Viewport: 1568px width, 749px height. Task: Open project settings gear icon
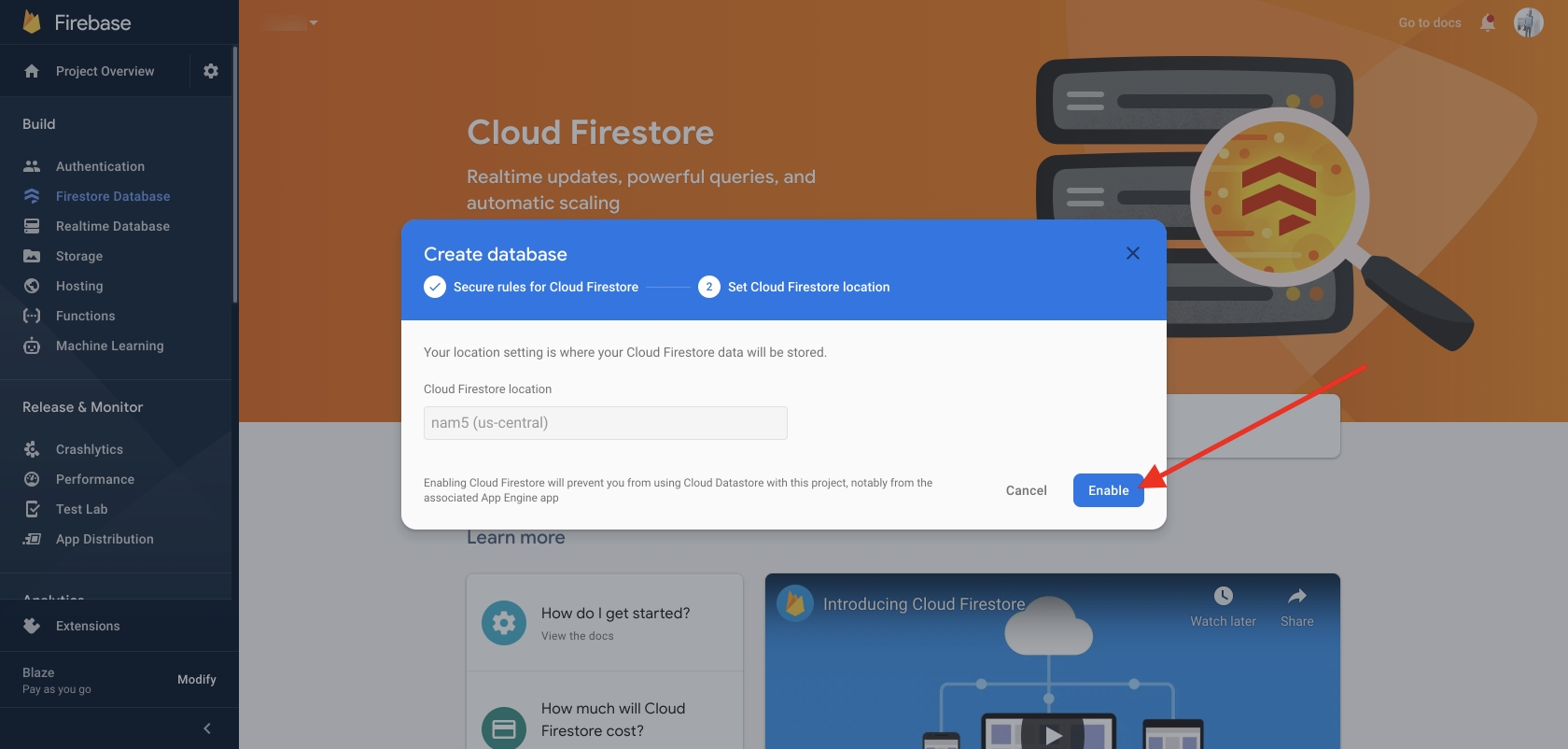click(211, 71)
